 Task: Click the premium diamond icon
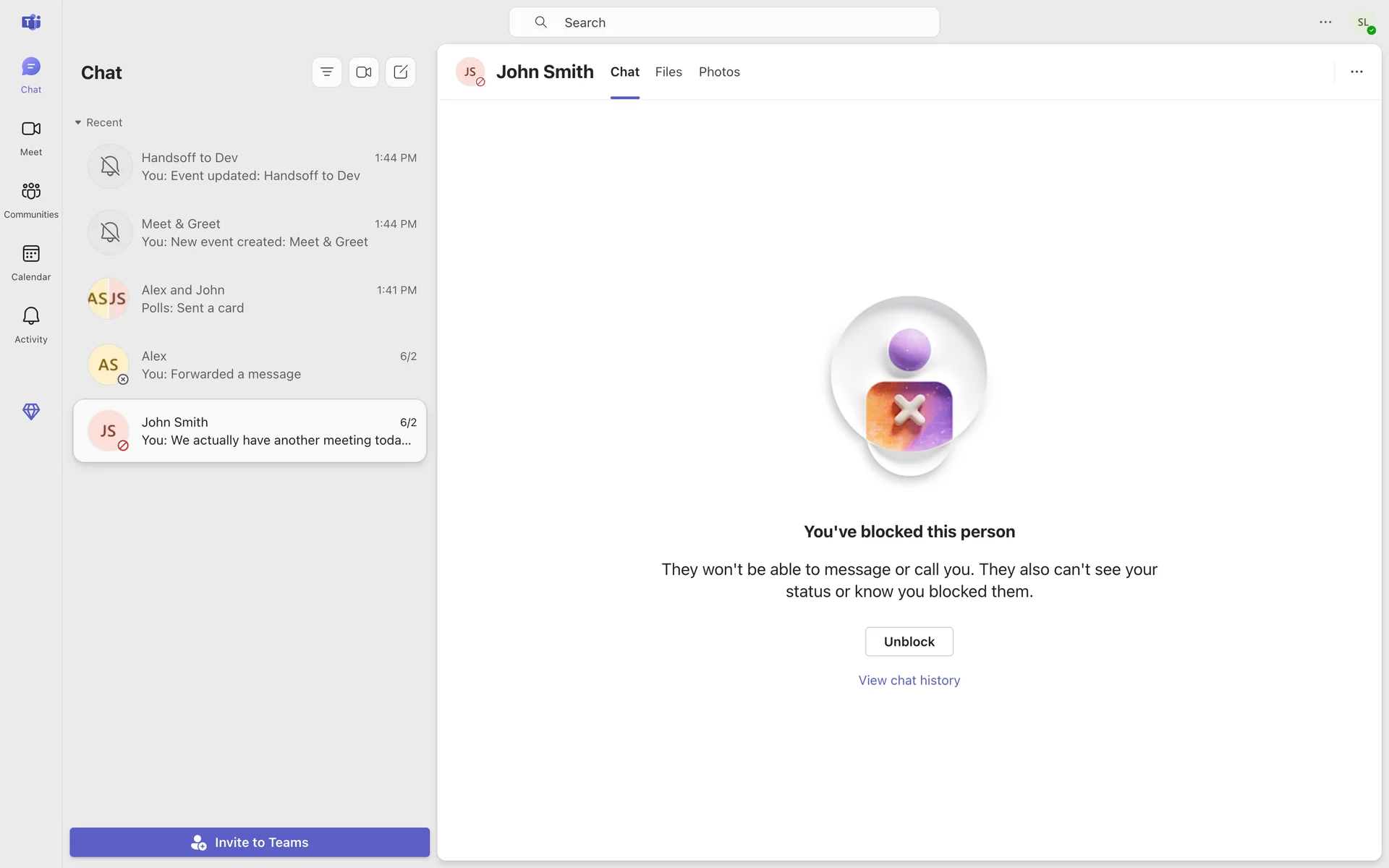coord(31,412)
